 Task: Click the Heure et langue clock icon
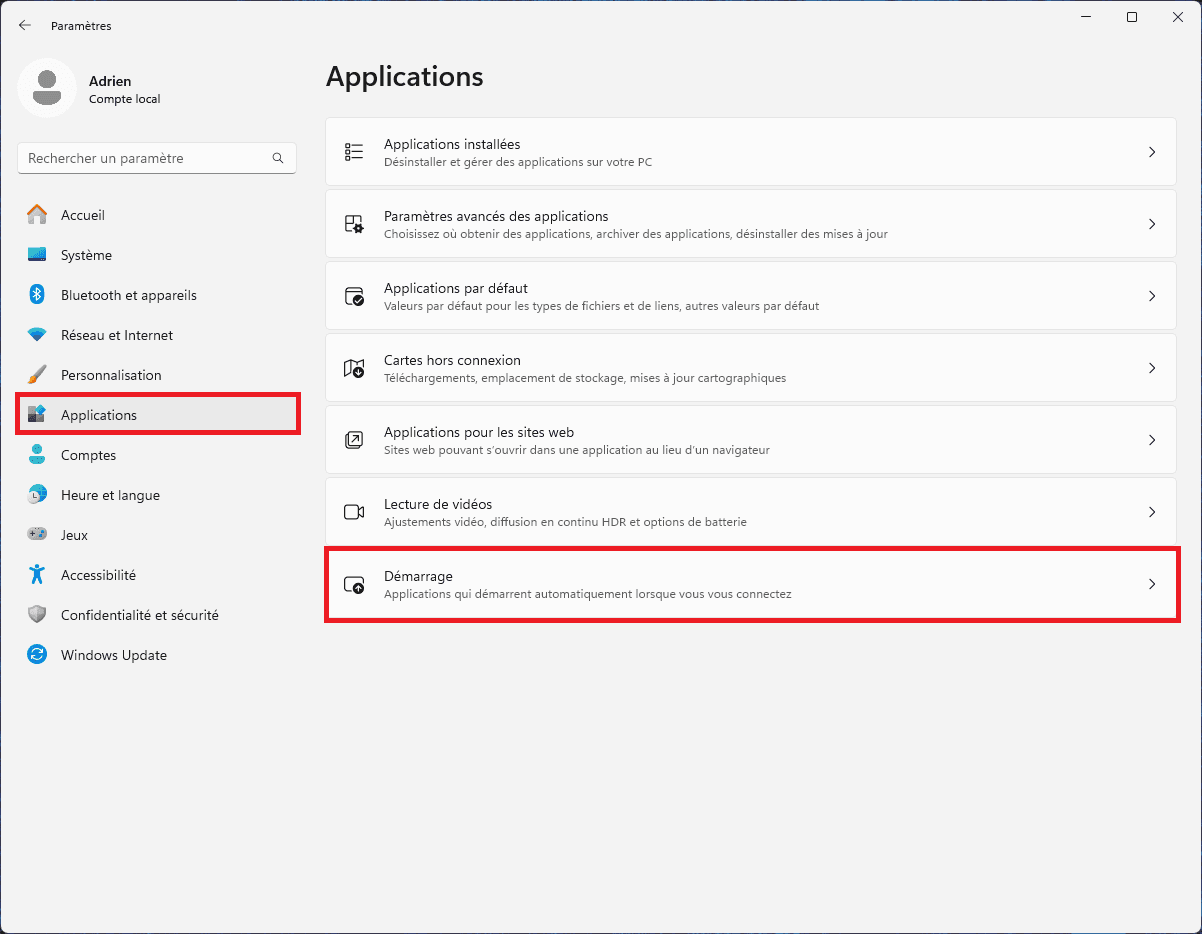tap(37, 495)
